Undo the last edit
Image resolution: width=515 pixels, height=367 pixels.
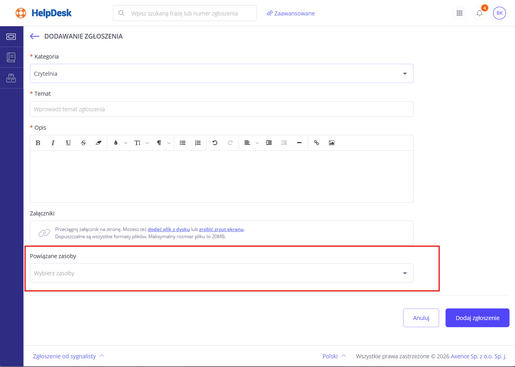(215, 143)
